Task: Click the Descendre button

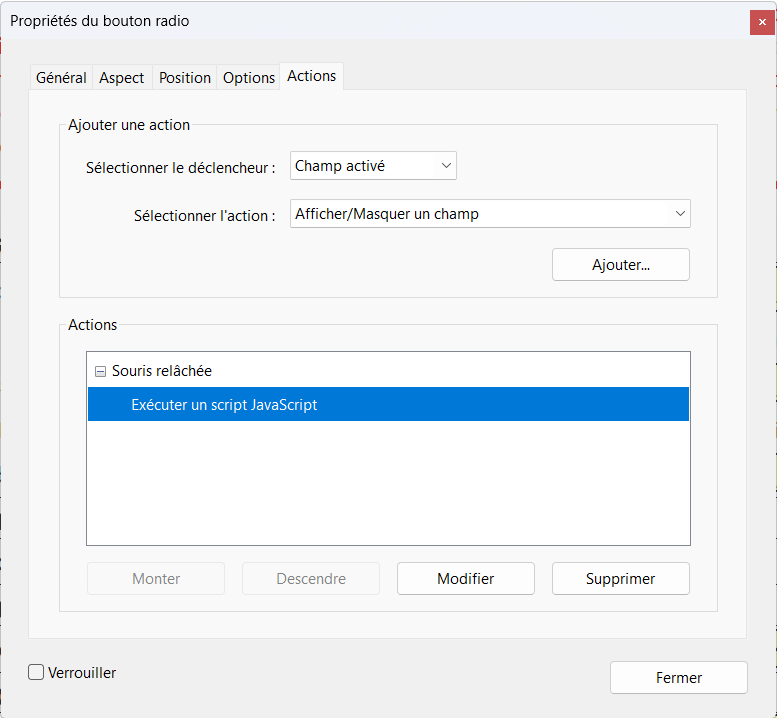Action: click(311, 578)
